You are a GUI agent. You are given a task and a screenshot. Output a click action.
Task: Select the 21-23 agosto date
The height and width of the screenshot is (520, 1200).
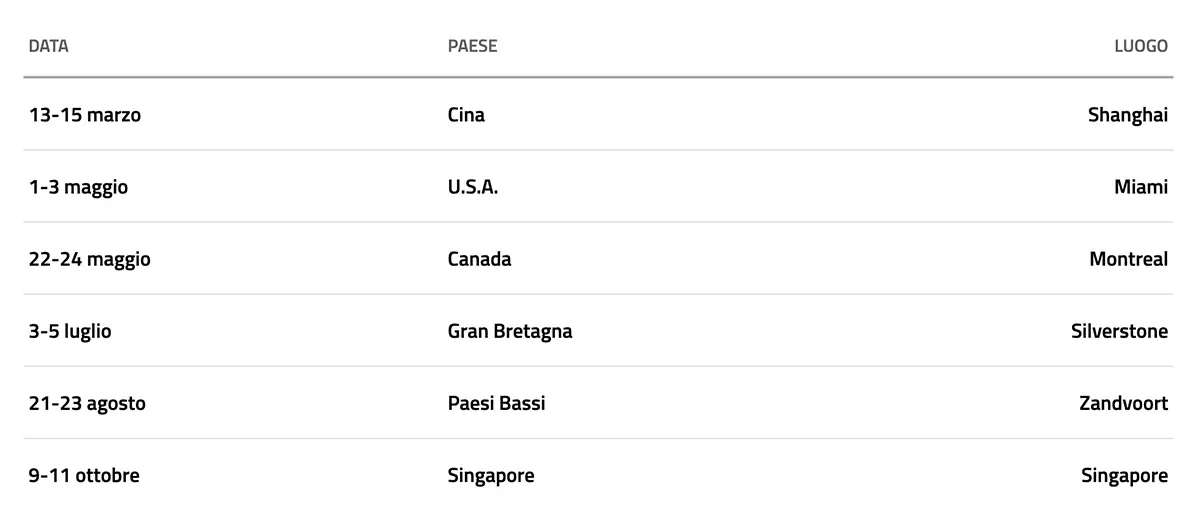[87, 404]
